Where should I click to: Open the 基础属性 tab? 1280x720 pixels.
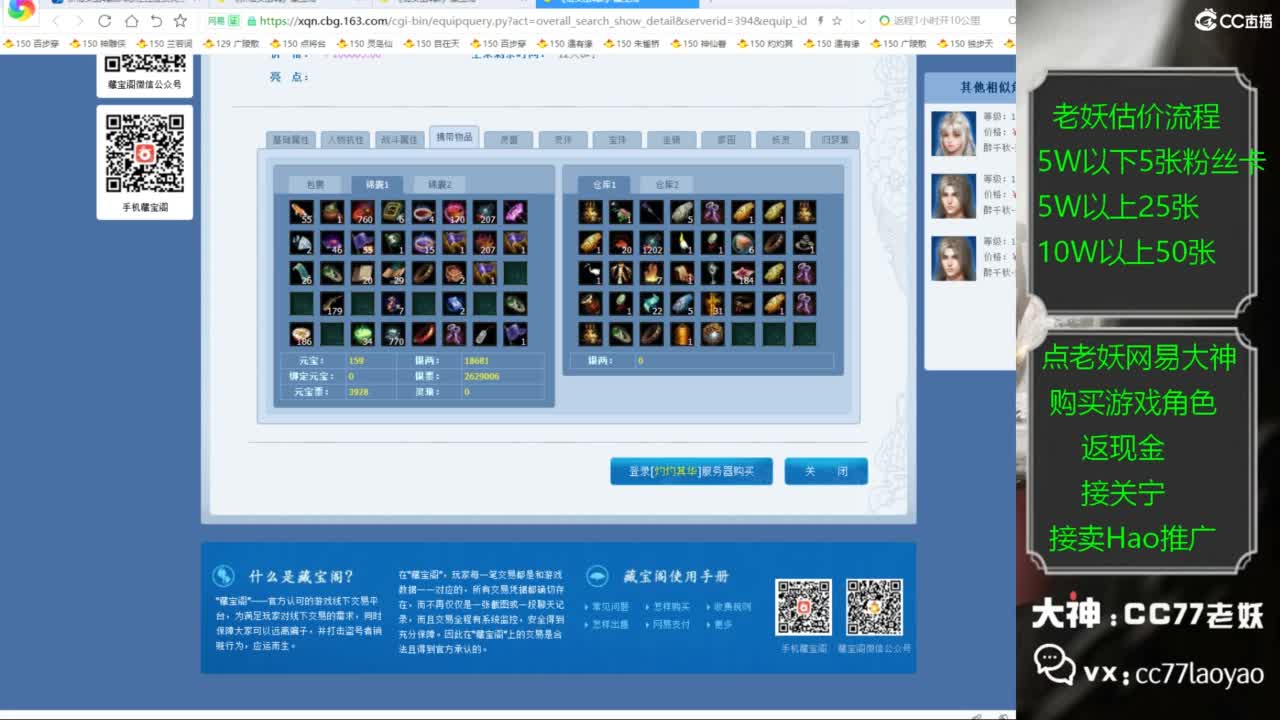291,140
